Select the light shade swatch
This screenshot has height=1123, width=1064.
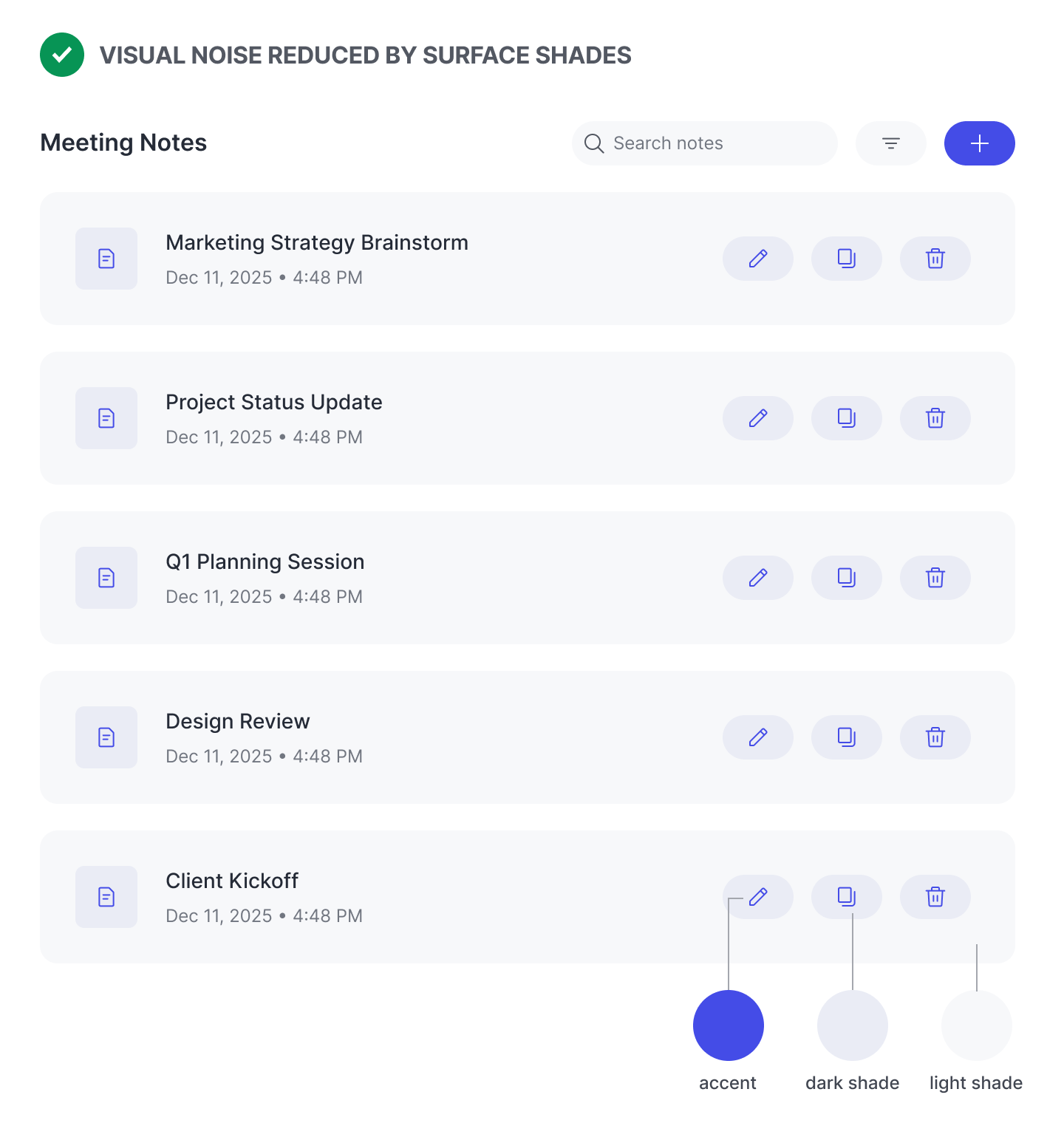976,1025
